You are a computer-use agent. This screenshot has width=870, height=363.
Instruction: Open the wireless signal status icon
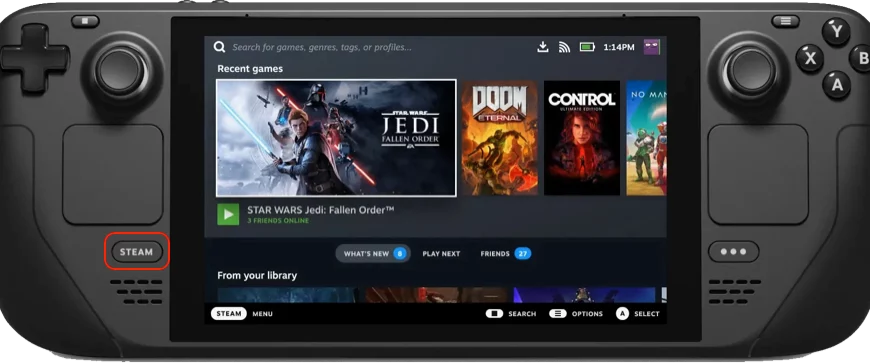tap(564, 47)
